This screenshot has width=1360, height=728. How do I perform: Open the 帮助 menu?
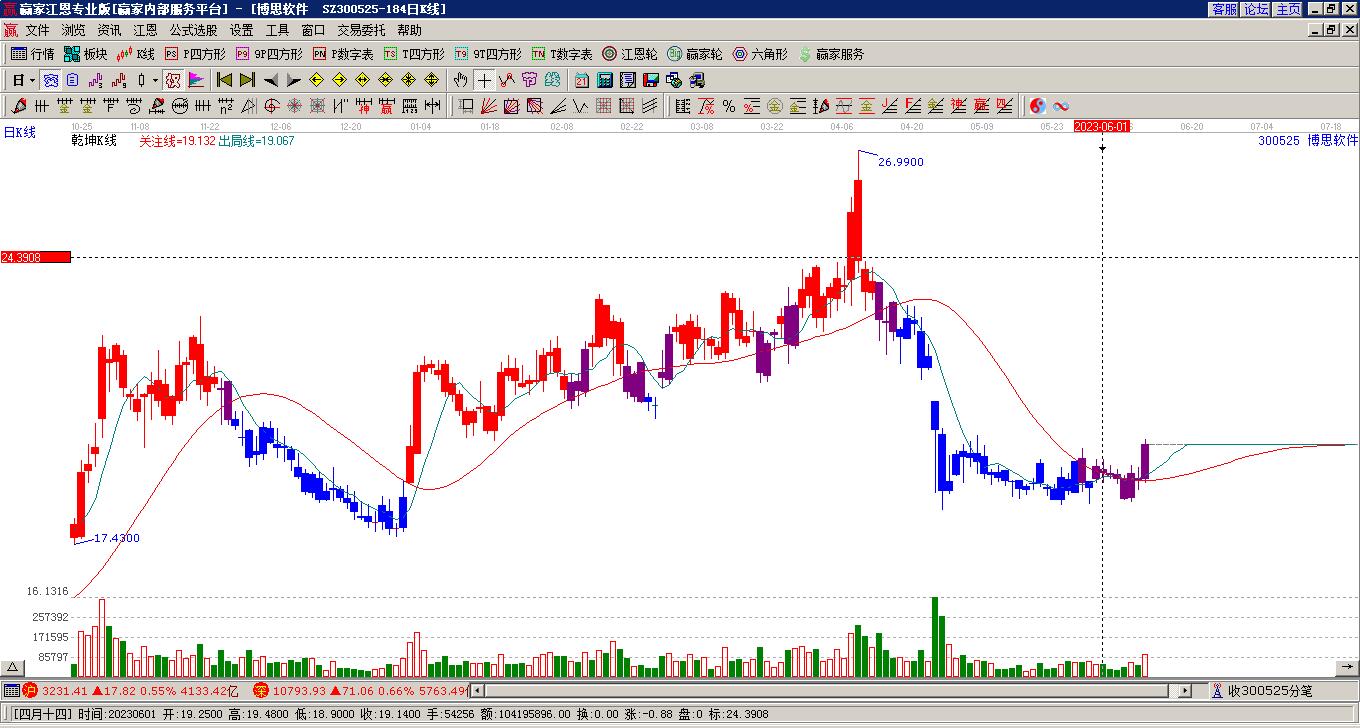pyautogui.click(x=409, y=30)
